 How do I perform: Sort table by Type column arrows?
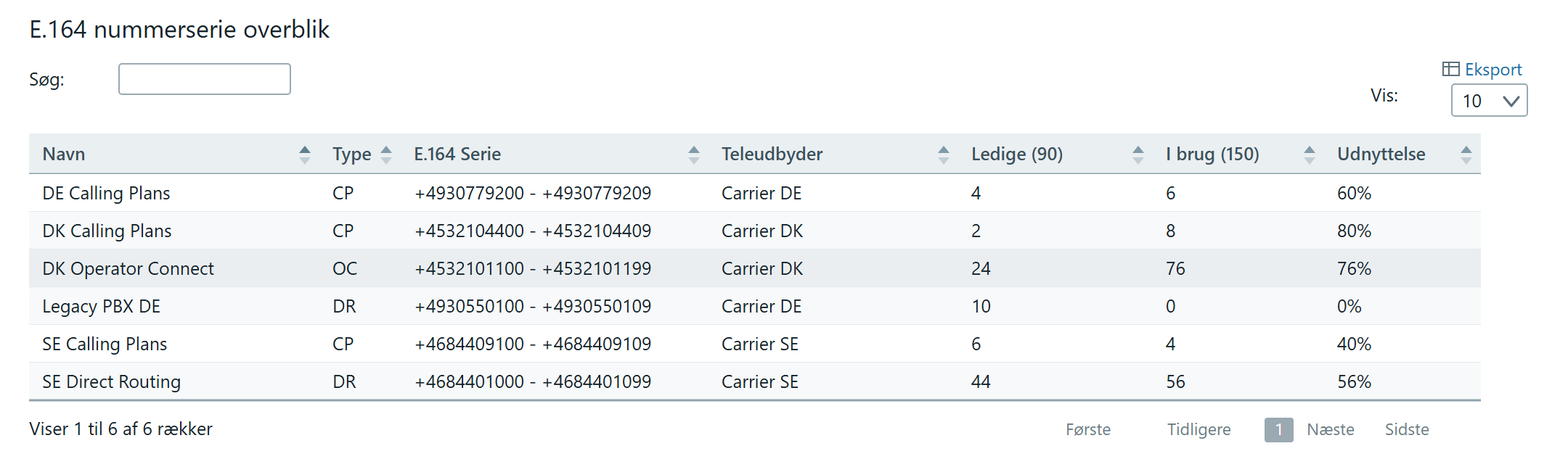(386, 154)
